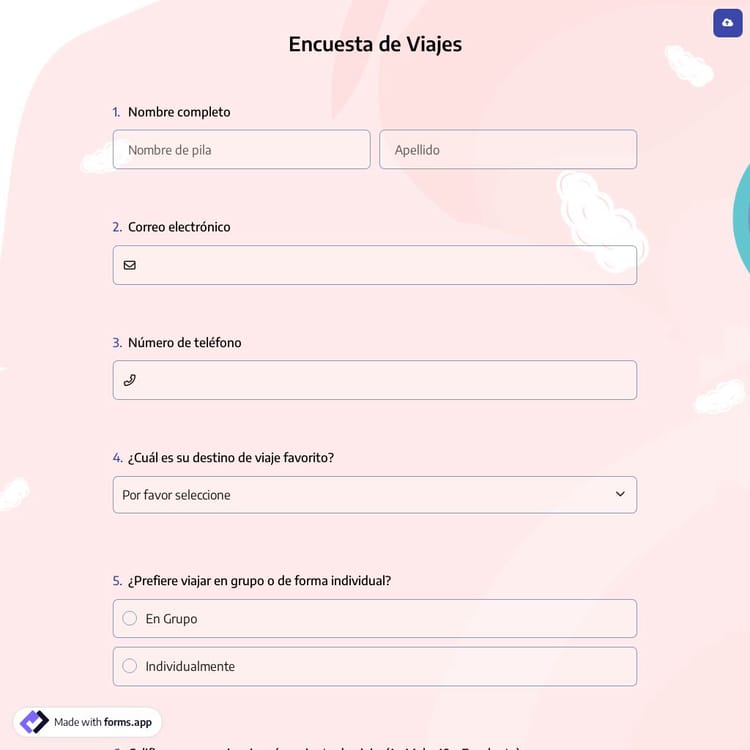Viewport: 750px width, 750px height.
Task: Click the phone icon in telephone field
Action: 130,380
